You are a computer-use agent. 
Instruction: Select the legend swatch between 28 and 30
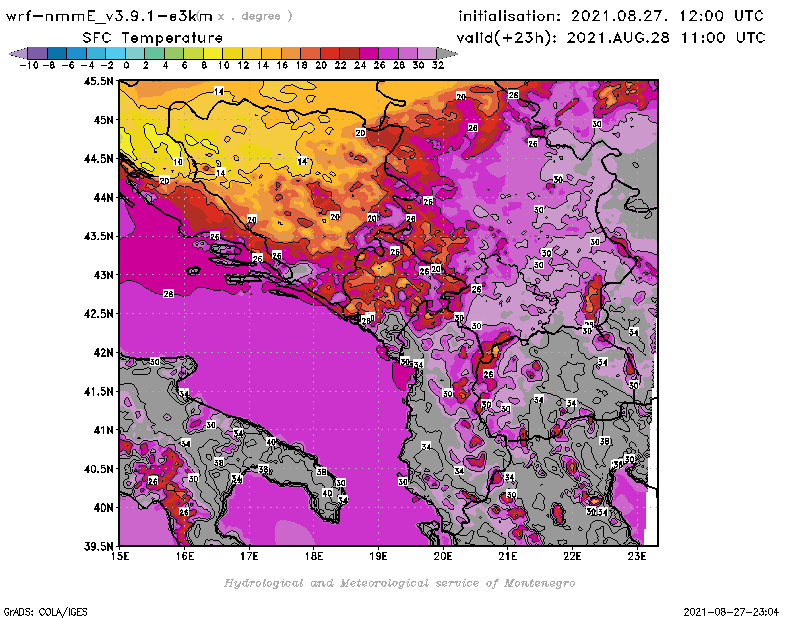click(407, 53)
